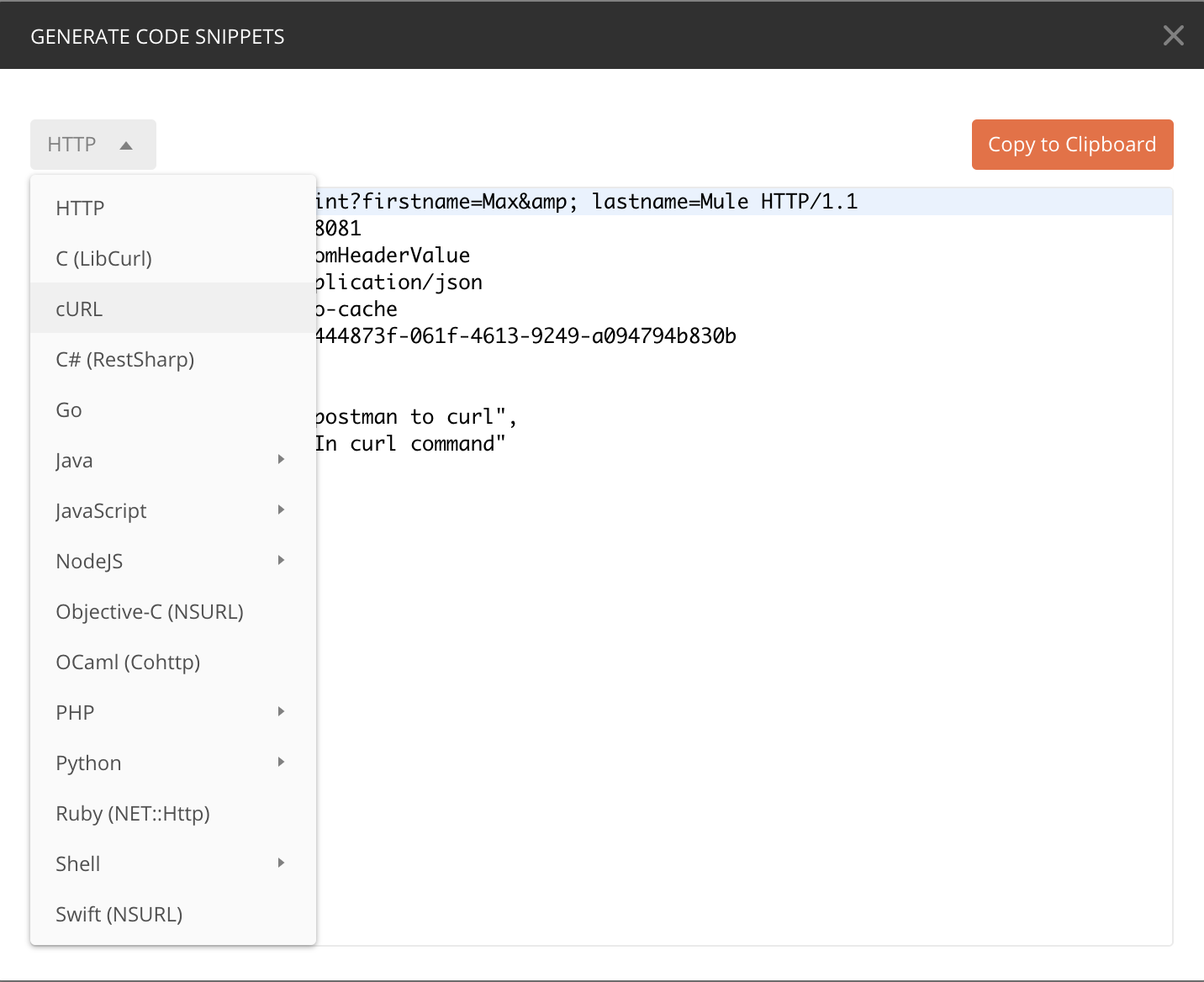Close the Generate Code Snippets dialog
Image resolution: width=1204 pixels, height=982 pixels.
tap(1173, 35)
